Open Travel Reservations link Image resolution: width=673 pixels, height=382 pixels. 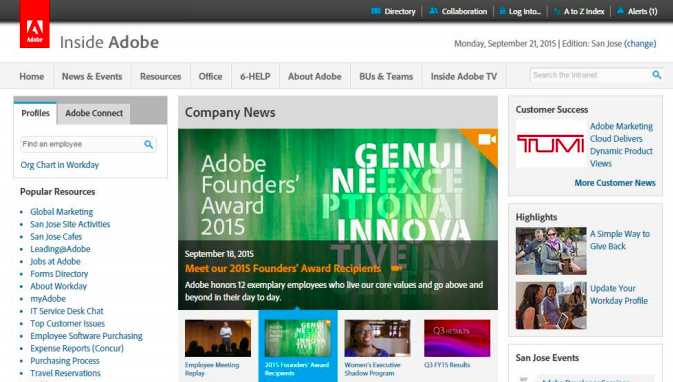pos(65,373)
